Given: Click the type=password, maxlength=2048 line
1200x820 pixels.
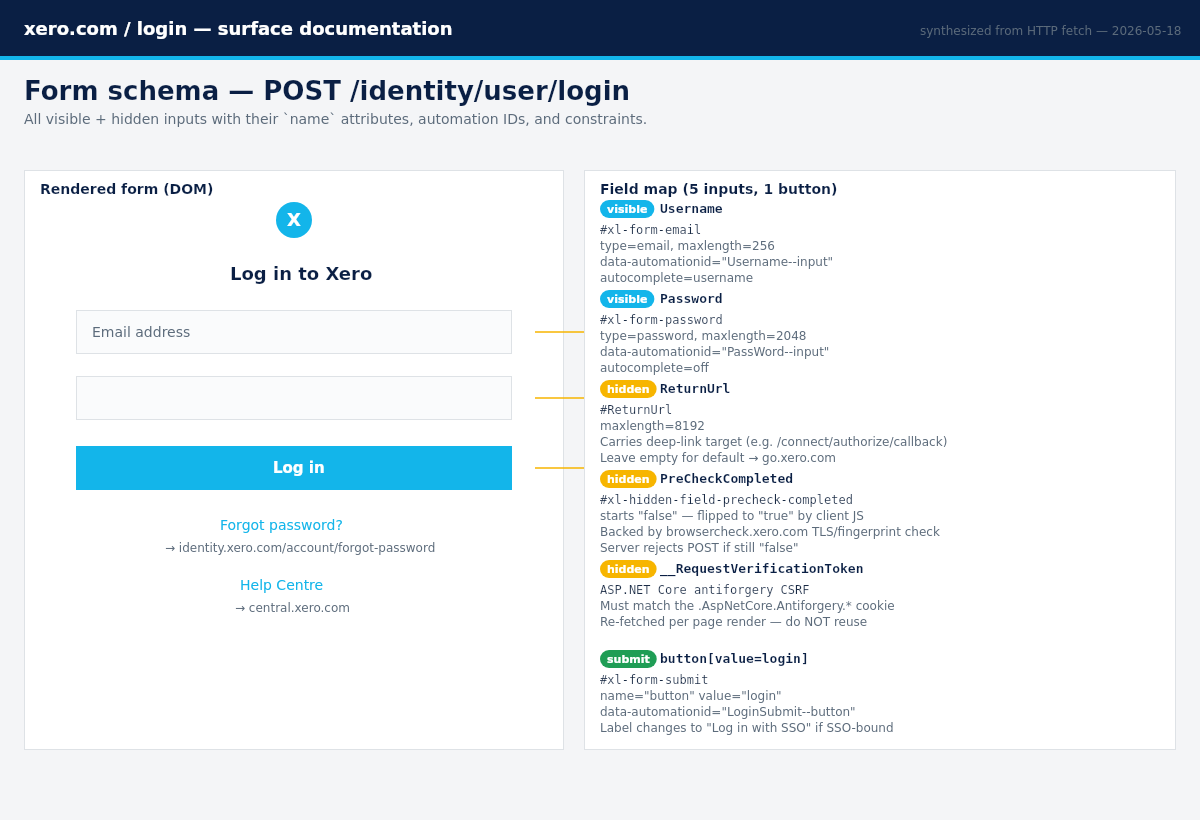Looking at the screenshot, I should click(x=703, y=336).
